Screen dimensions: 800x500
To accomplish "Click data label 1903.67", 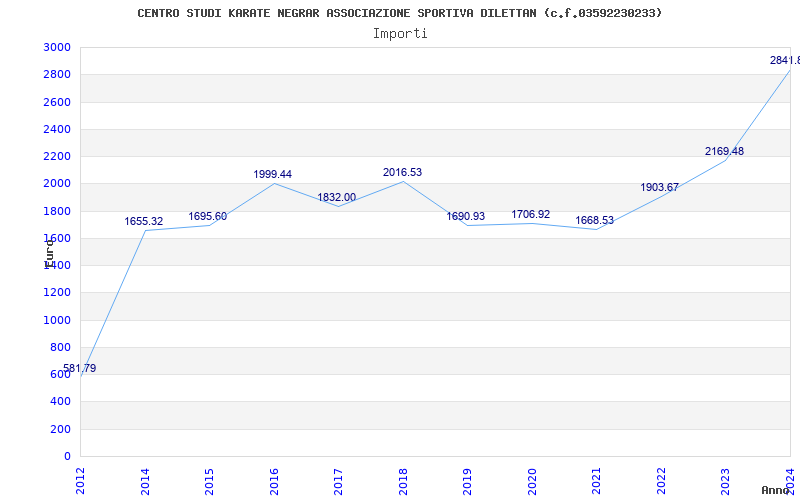I will click(660, 187).
